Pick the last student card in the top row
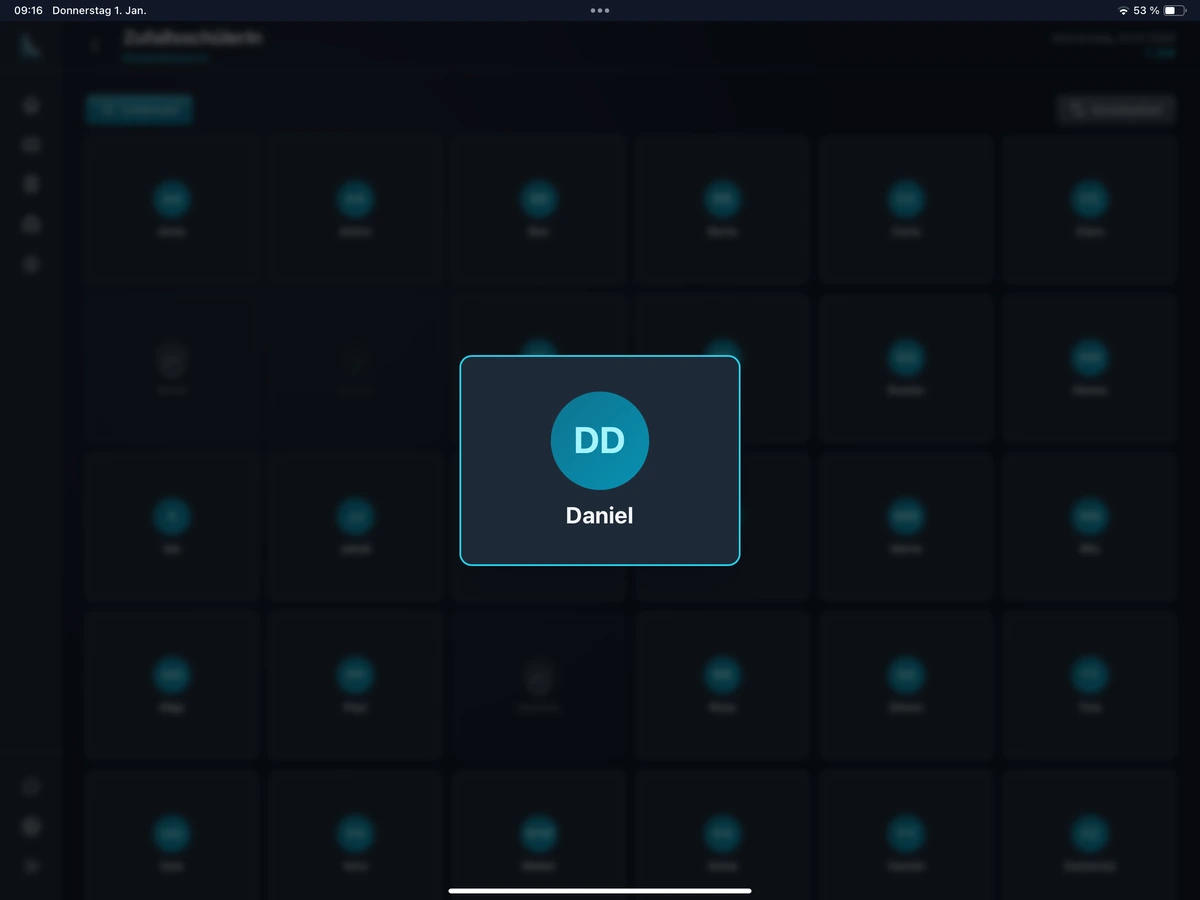 (1090, 210)
